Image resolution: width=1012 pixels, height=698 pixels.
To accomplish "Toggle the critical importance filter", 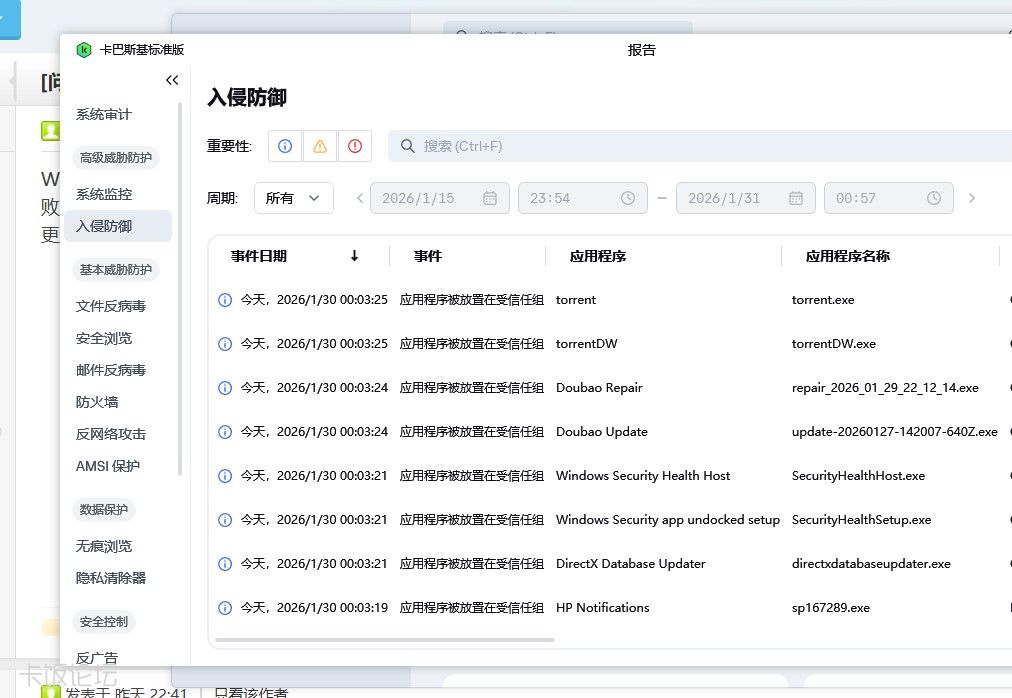I will coord(355,146).
